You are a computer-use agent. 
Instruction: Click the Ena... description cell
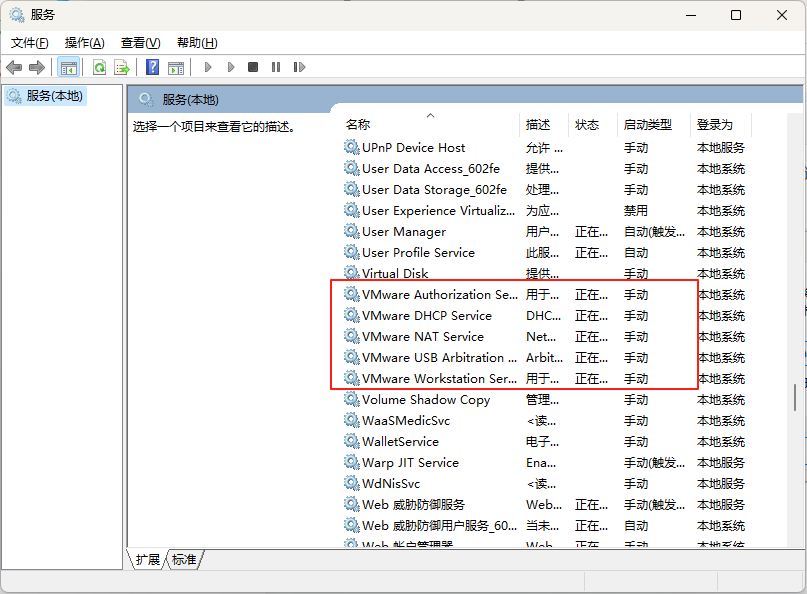pyautogui.click(x=541, y=463)
